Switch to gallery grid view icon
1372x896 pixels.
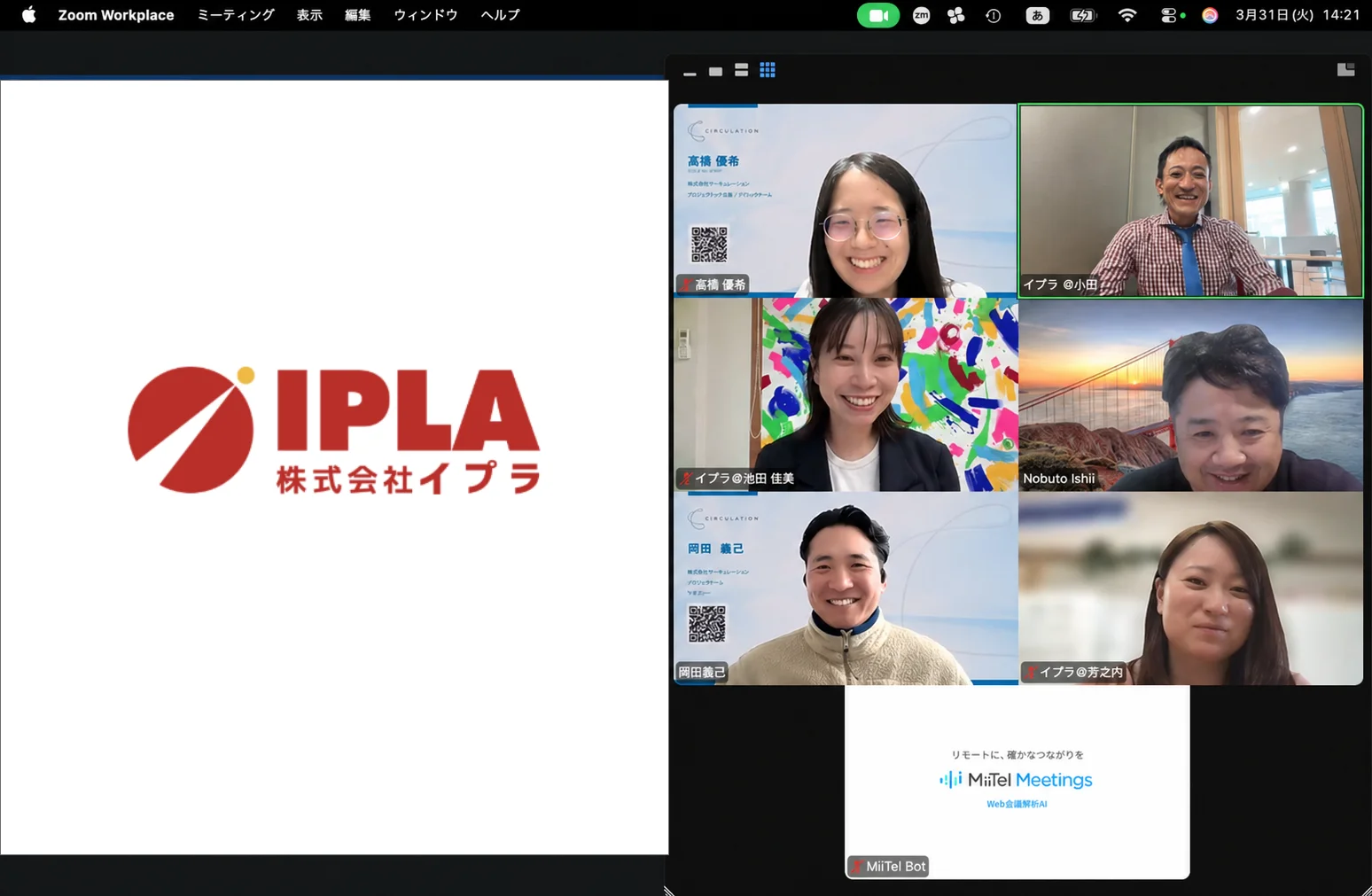(768, 70)
